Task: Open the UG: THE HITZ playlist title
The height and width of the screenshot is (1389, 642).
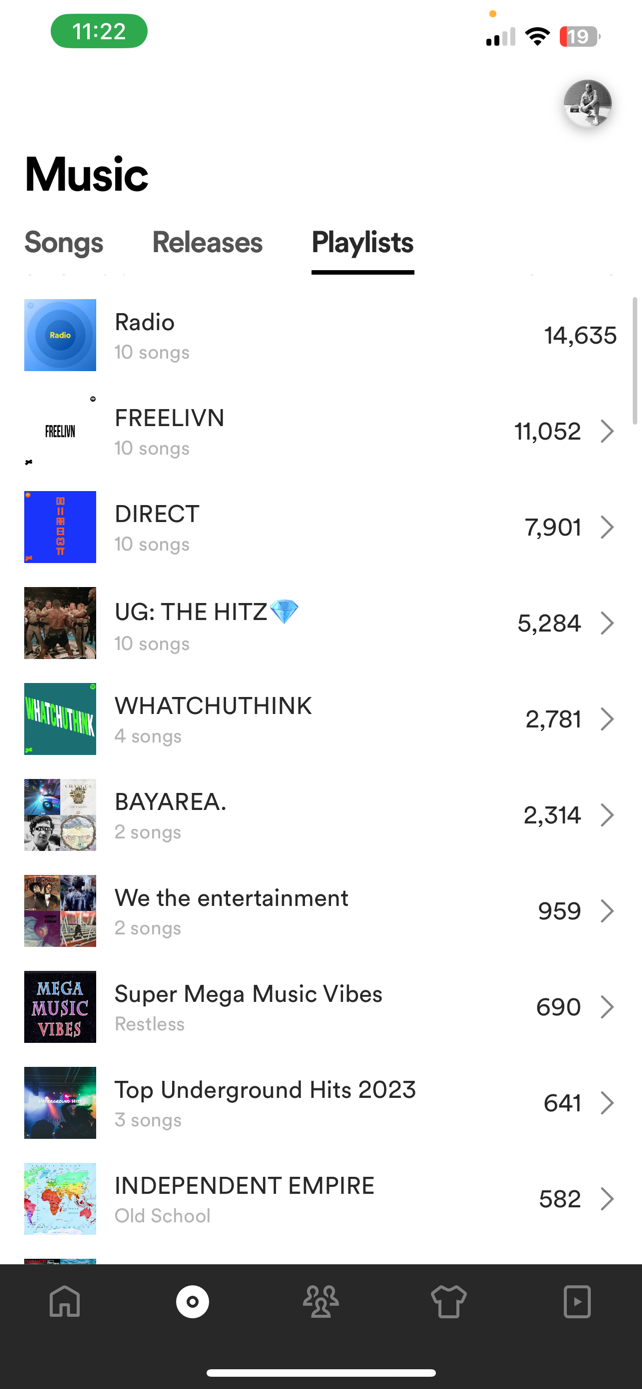Action: (x=192, y=612)
